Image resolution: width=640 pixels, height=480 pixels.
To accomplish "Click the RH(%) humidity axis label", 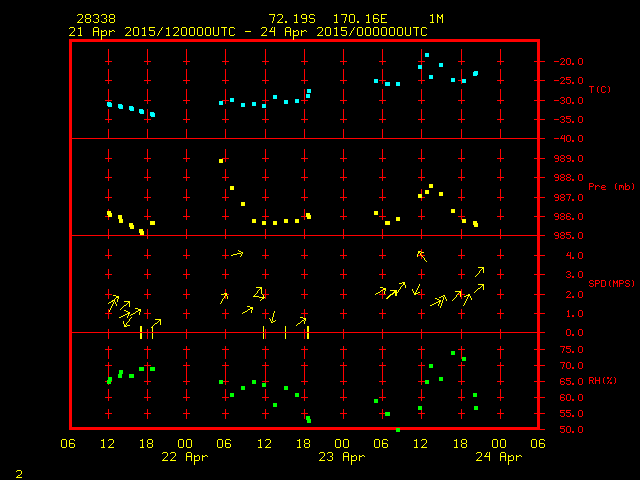I will (x=602, y=381).
